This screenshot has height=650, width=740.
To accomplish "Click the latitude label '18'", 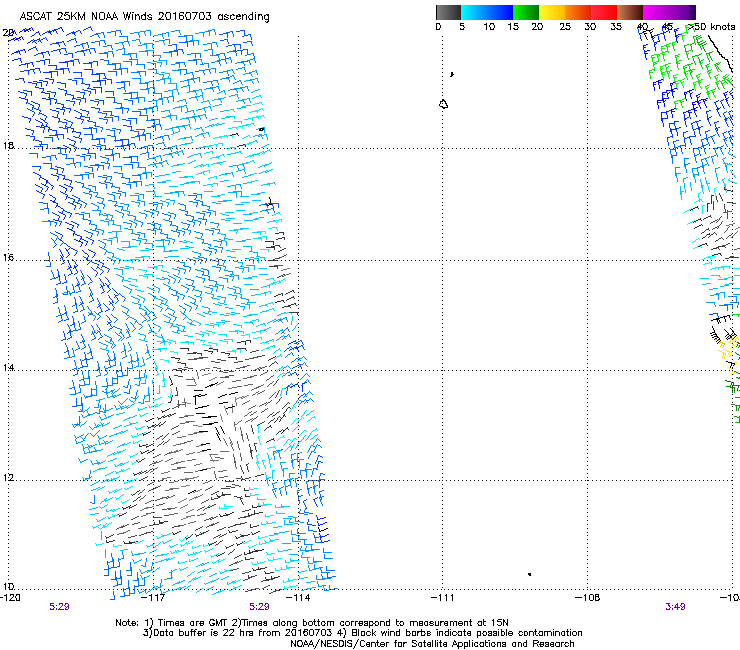I will pos(8,145).
